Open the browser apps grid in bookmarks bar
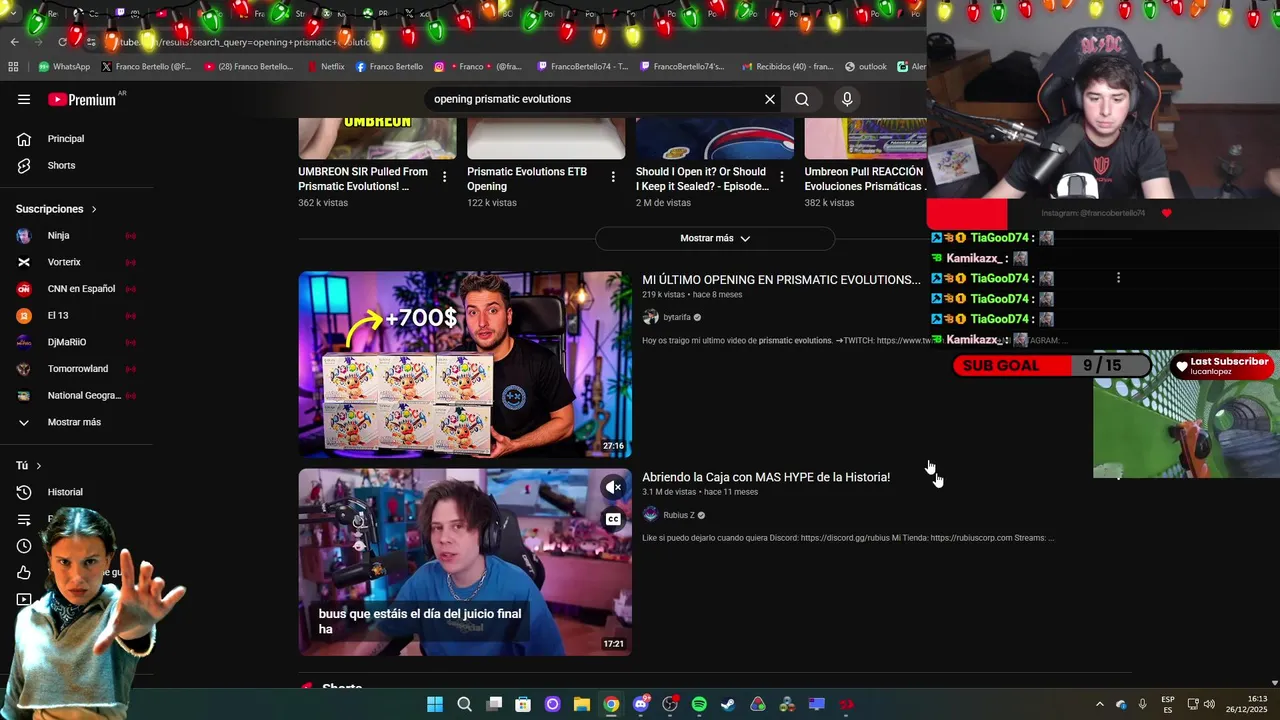Viewport: 1280px width, 720px height. 13,67
